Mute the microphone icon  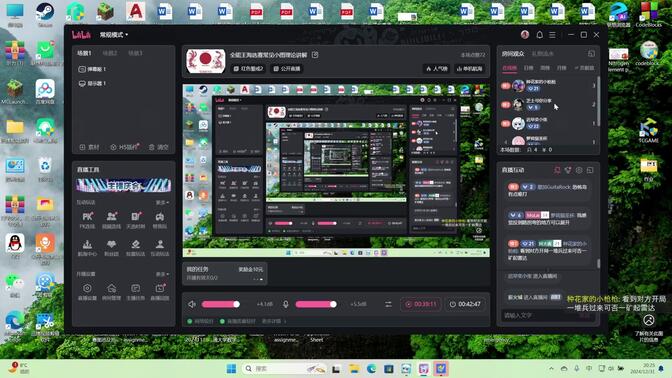[x=285, y=304]
